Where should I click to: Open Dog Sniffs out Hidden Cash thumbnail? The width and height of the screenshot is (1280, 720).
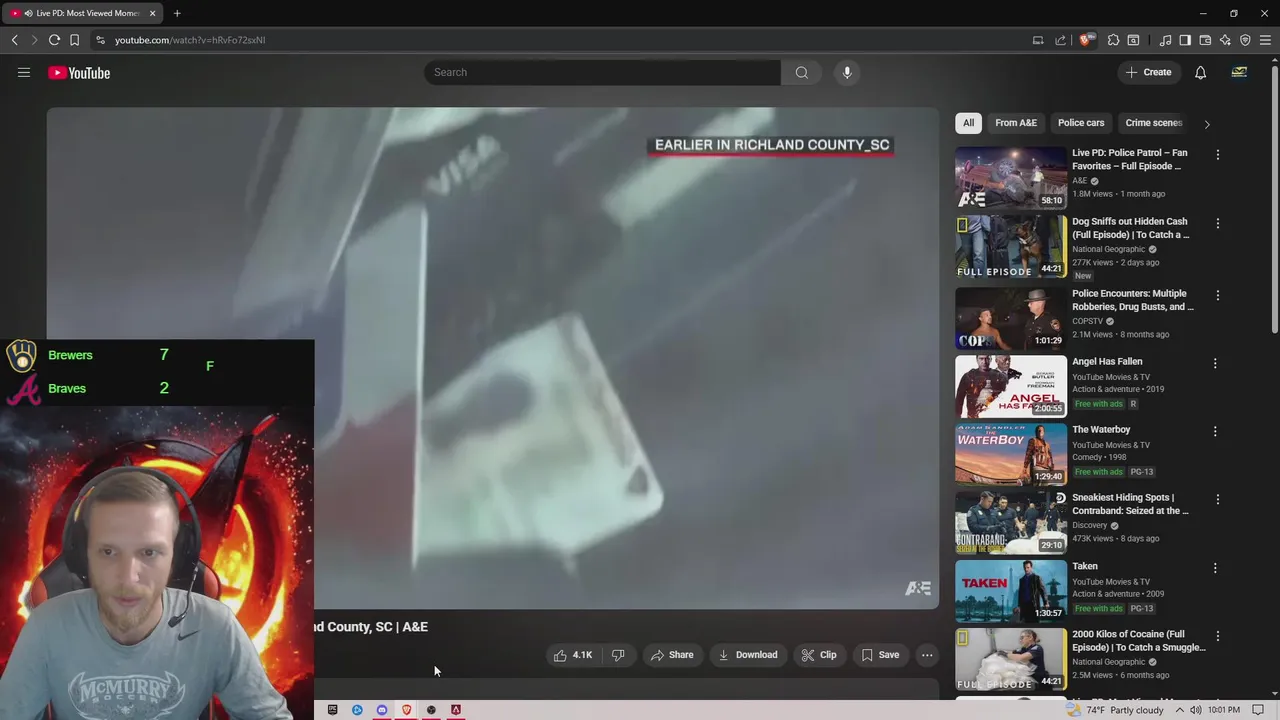[1011, 247]
